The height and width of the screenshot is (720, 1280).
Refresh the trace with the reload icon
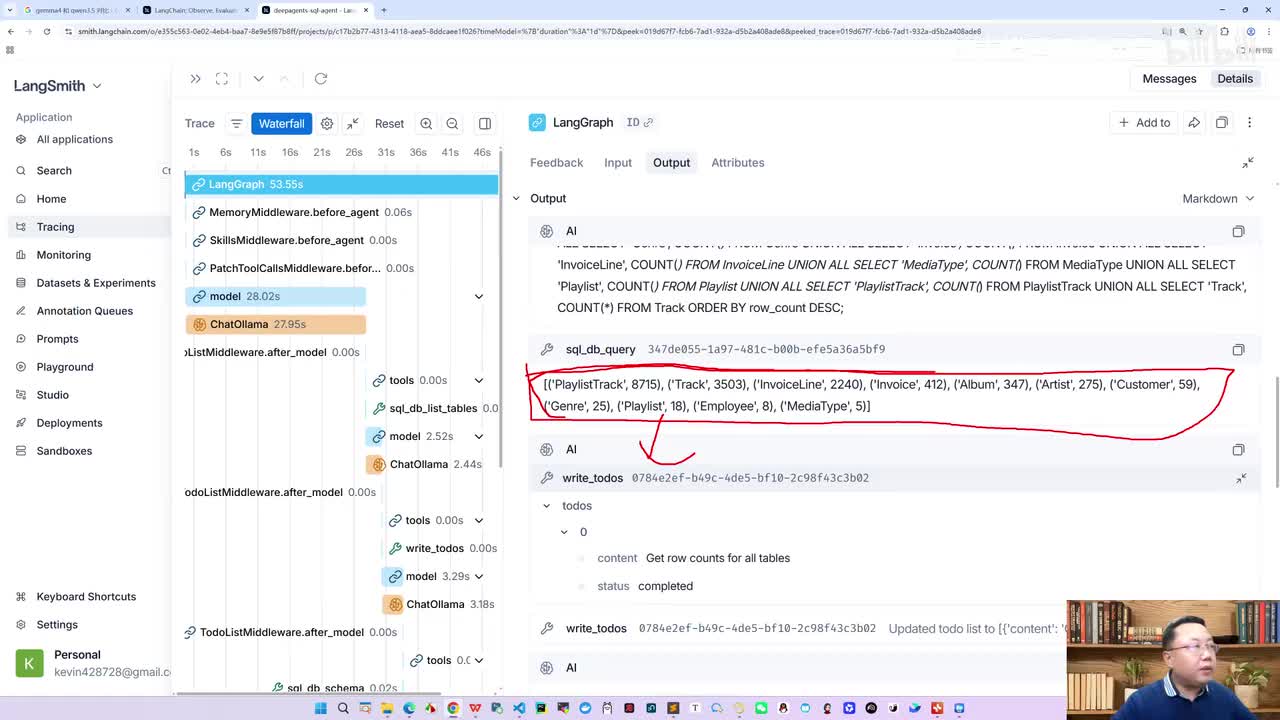point(321,79)
